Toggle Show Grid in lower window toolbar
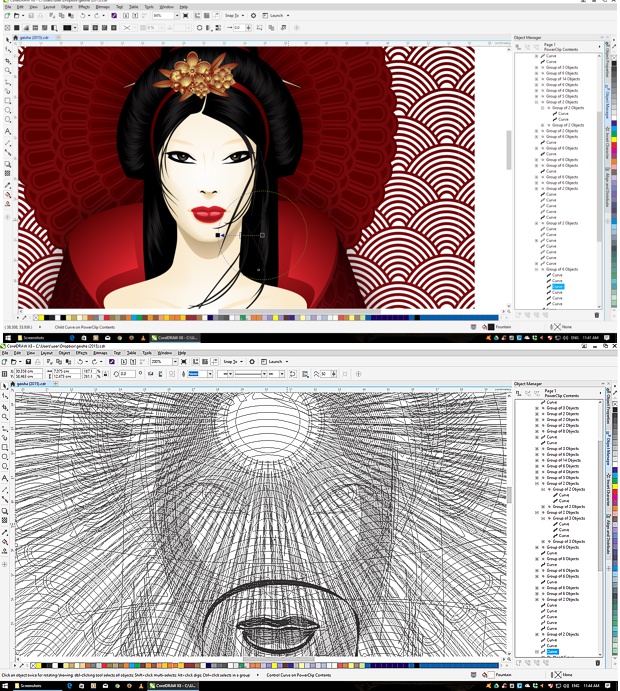This screenshot has height=691, width=620. [205, 361]
